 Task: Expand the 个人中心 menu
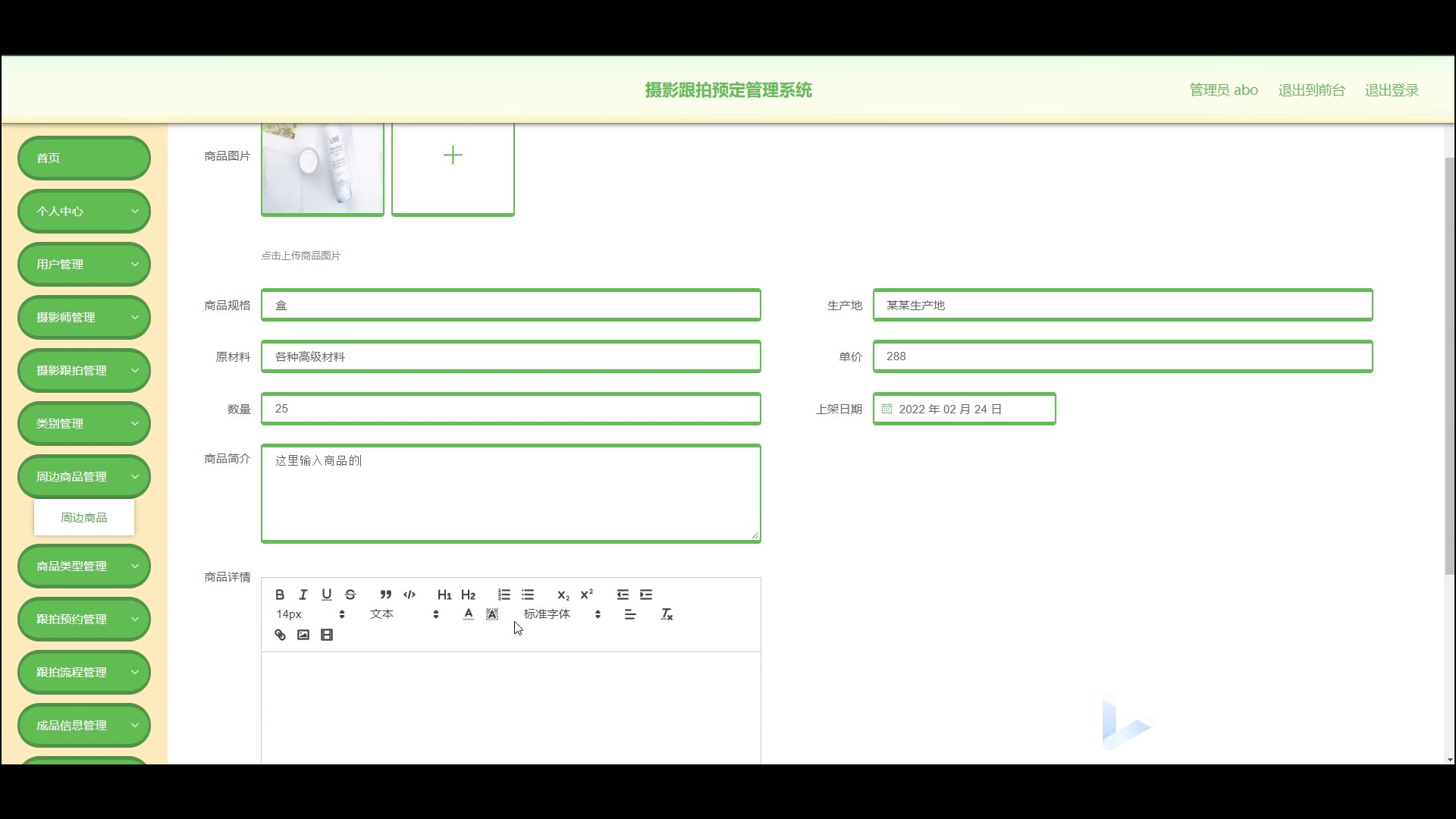pos(84,211)
